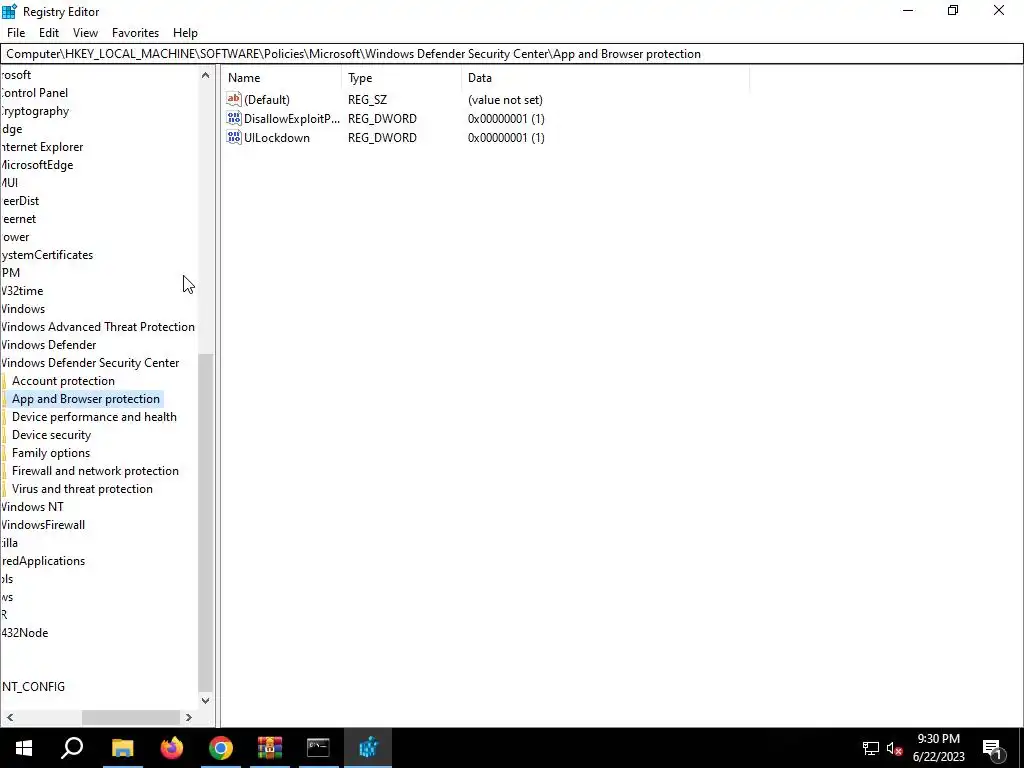Select App and Browser protection key
This screenshot has height=768, width=1024.
pos(86,399)
